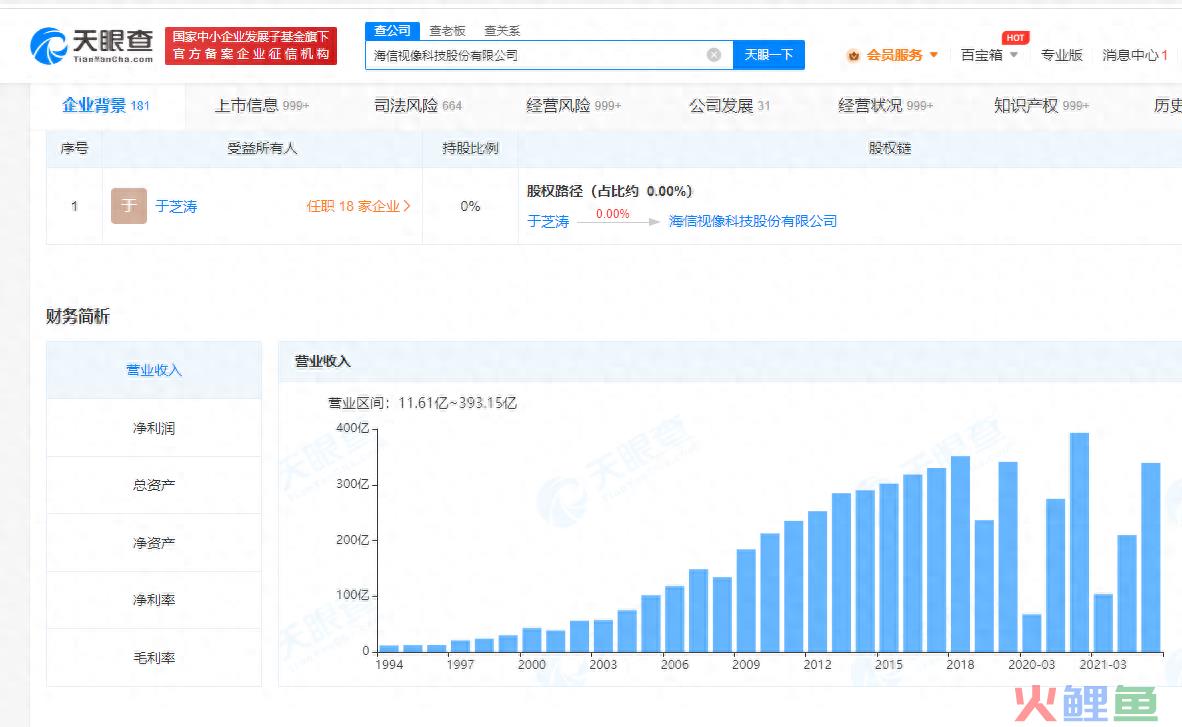Click 于芝涛 in the equity path

tap(548, 221)
